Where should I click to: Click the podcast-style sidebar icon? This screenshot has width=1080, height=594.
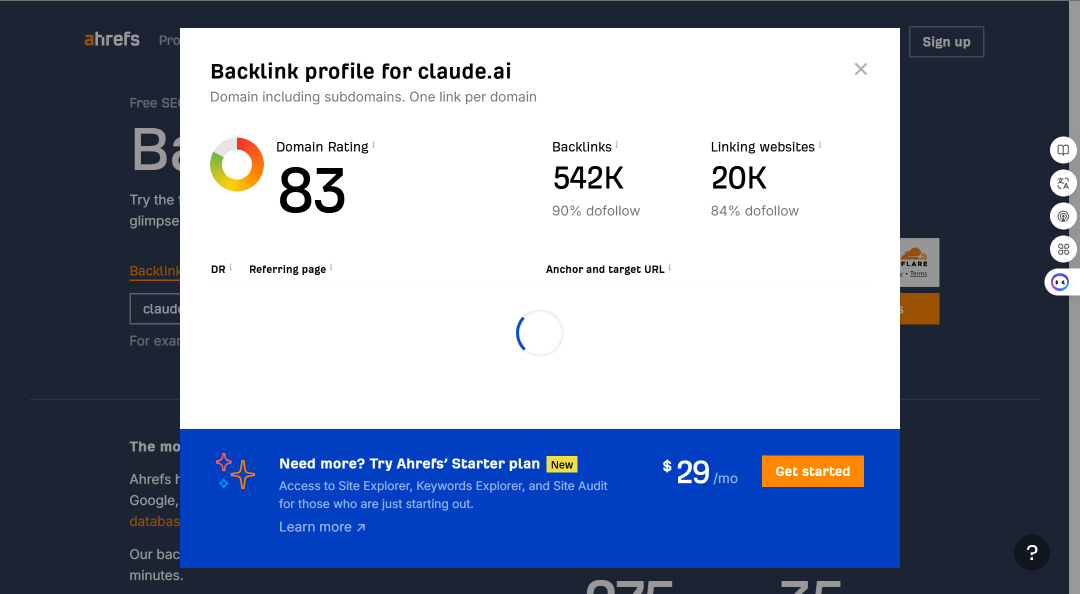tap(1063, 216)
